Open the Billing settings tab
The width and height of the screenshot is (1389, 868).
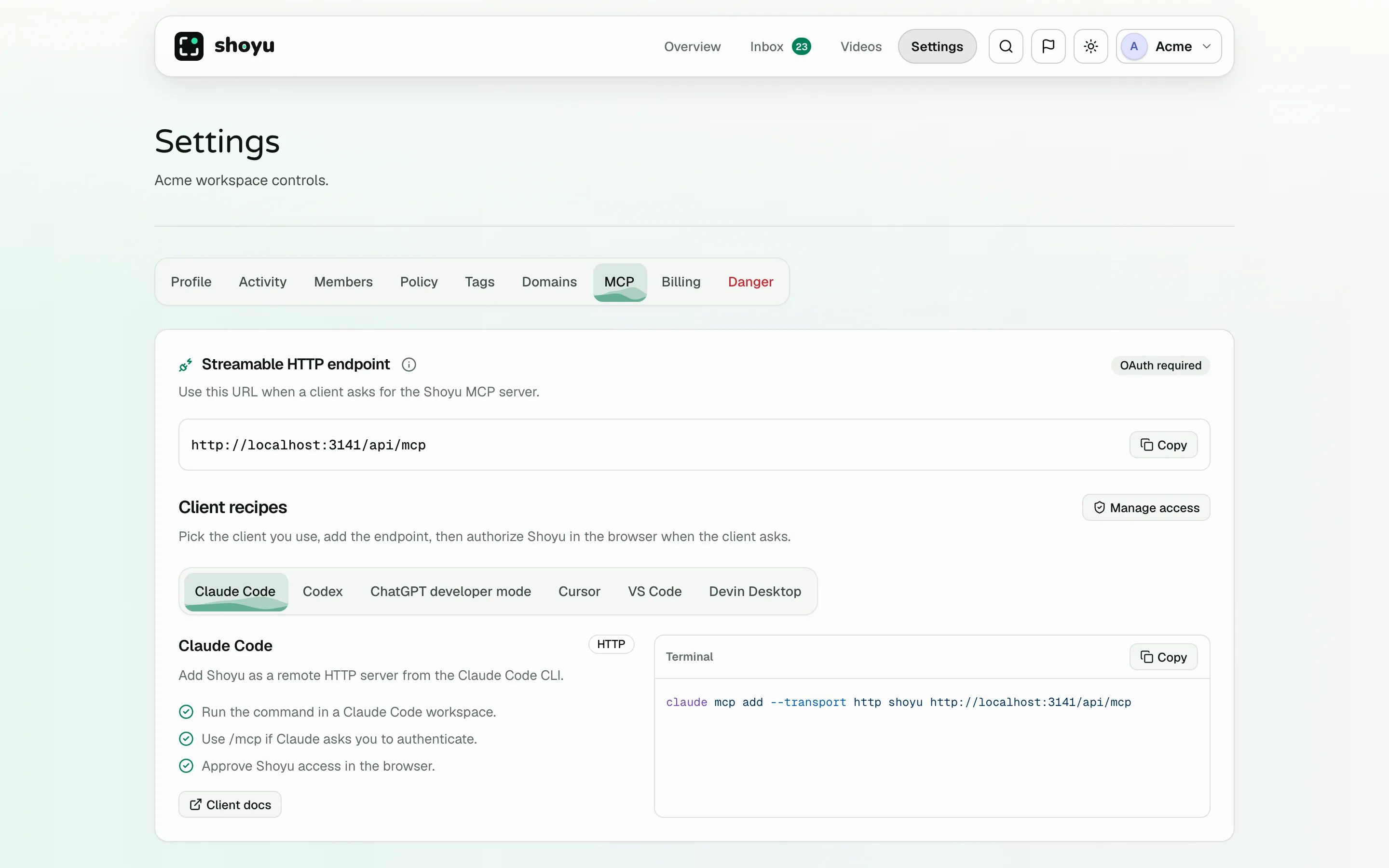(681, 282)
